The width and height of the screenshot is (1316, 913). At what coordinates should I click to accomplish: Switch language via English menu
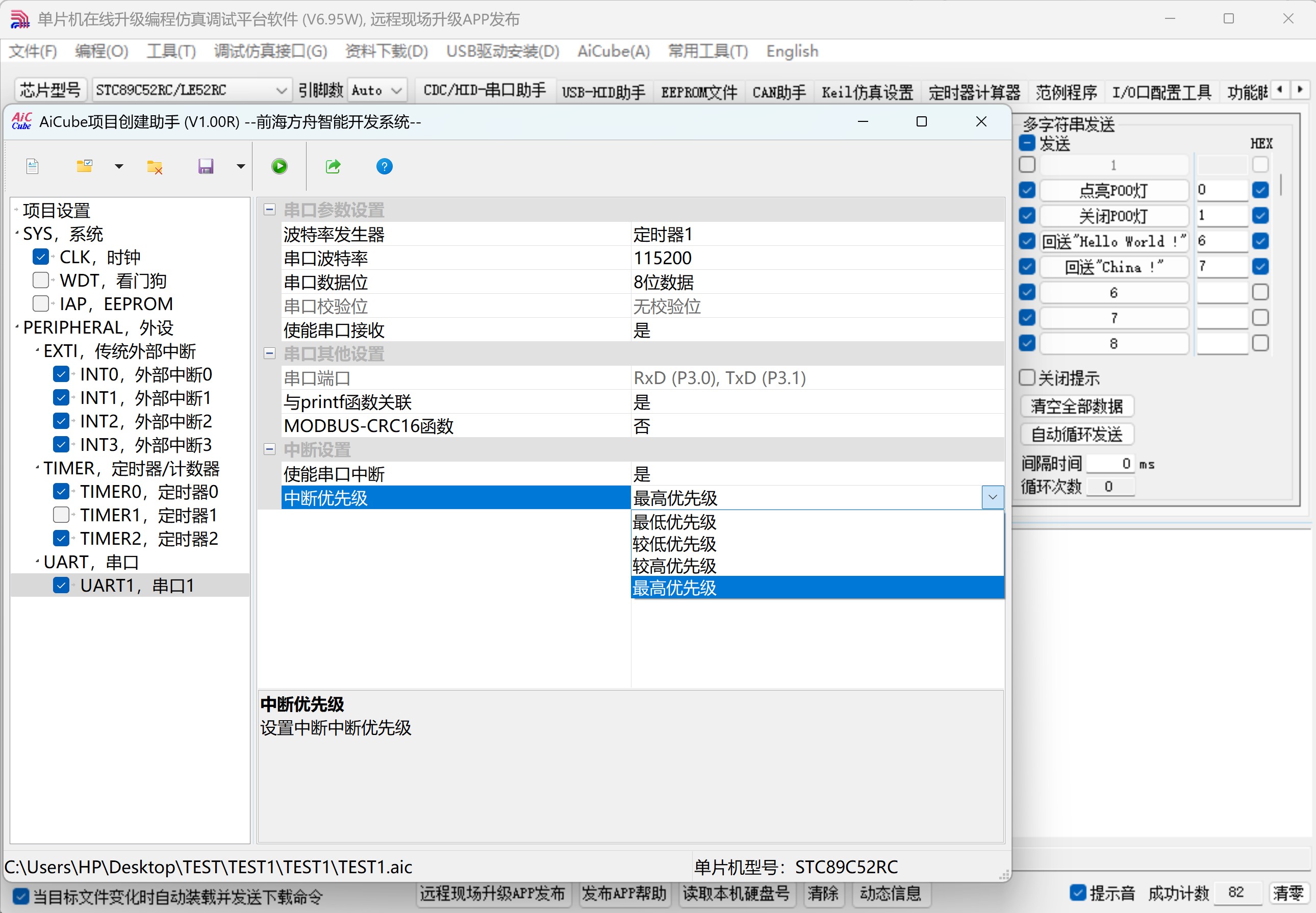792,52
